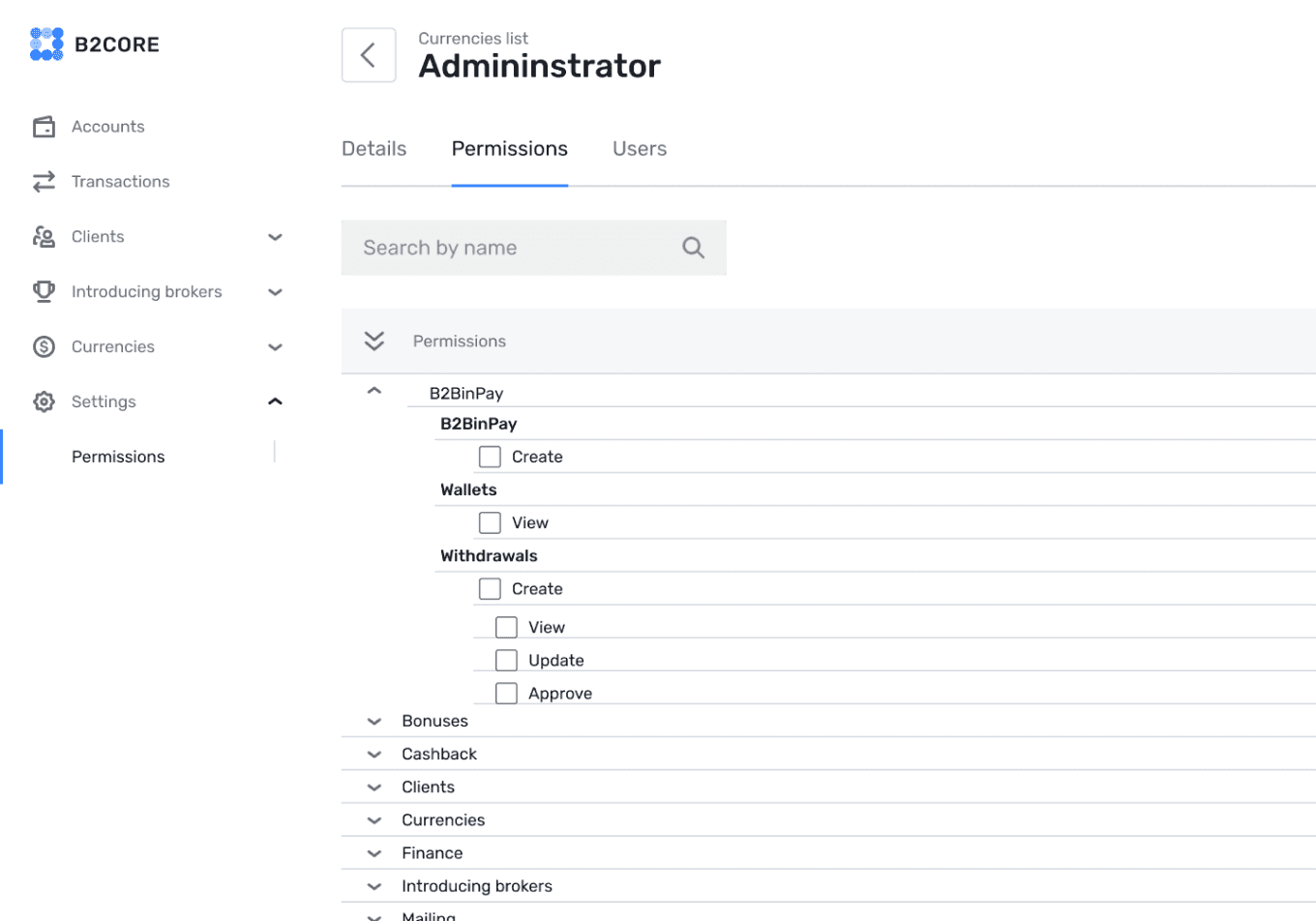The image size is (1316, 921).
Task: Open Accounts in the sidebar
Action: click(x=107, y=127)
